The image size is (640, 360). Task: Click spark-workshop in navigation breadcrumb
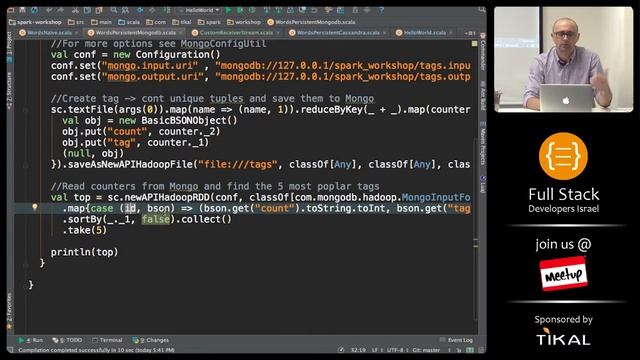click(36, 22)
